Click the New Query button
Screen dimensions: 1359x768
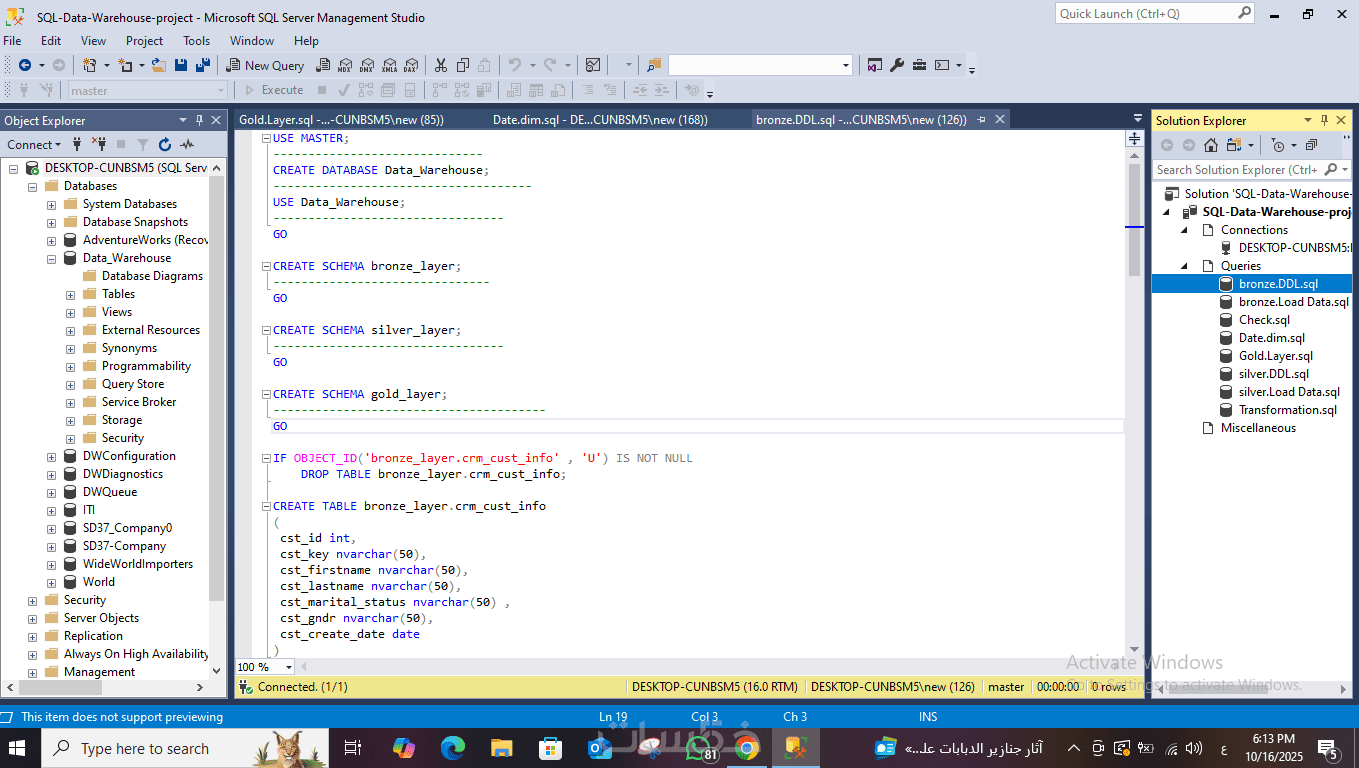[x=265, y=65]
